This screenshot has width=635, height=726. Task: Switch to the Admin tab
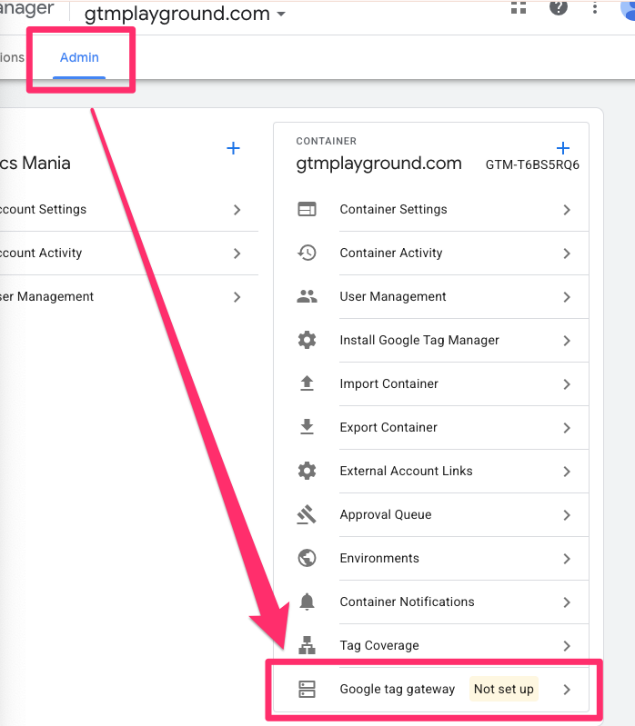point(79,57)
